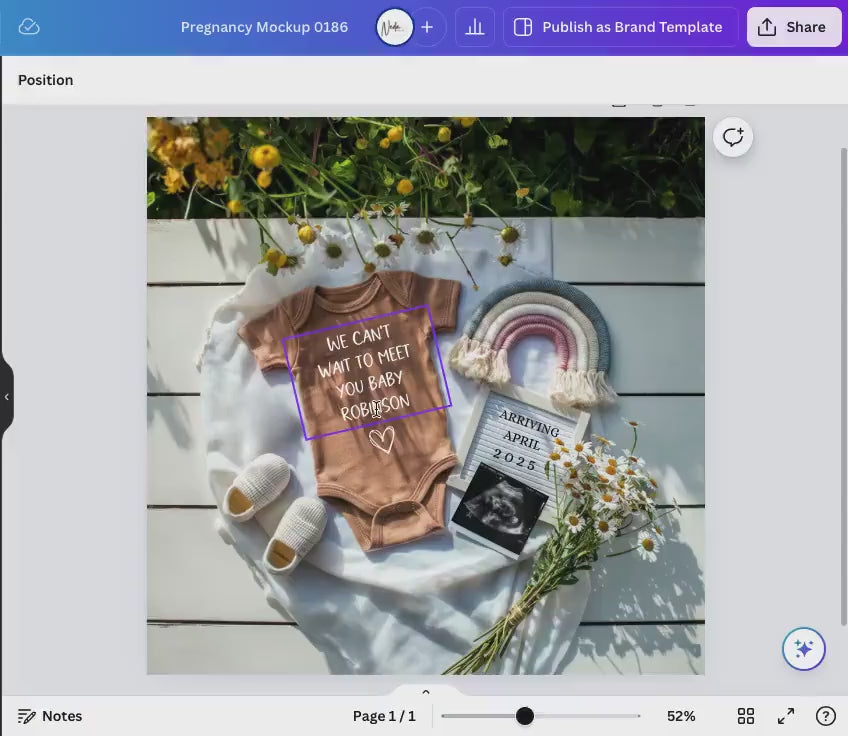Click the Share button
Image resolution: width=848 pixels, height=736 pixels.
[x=793, y=27]
